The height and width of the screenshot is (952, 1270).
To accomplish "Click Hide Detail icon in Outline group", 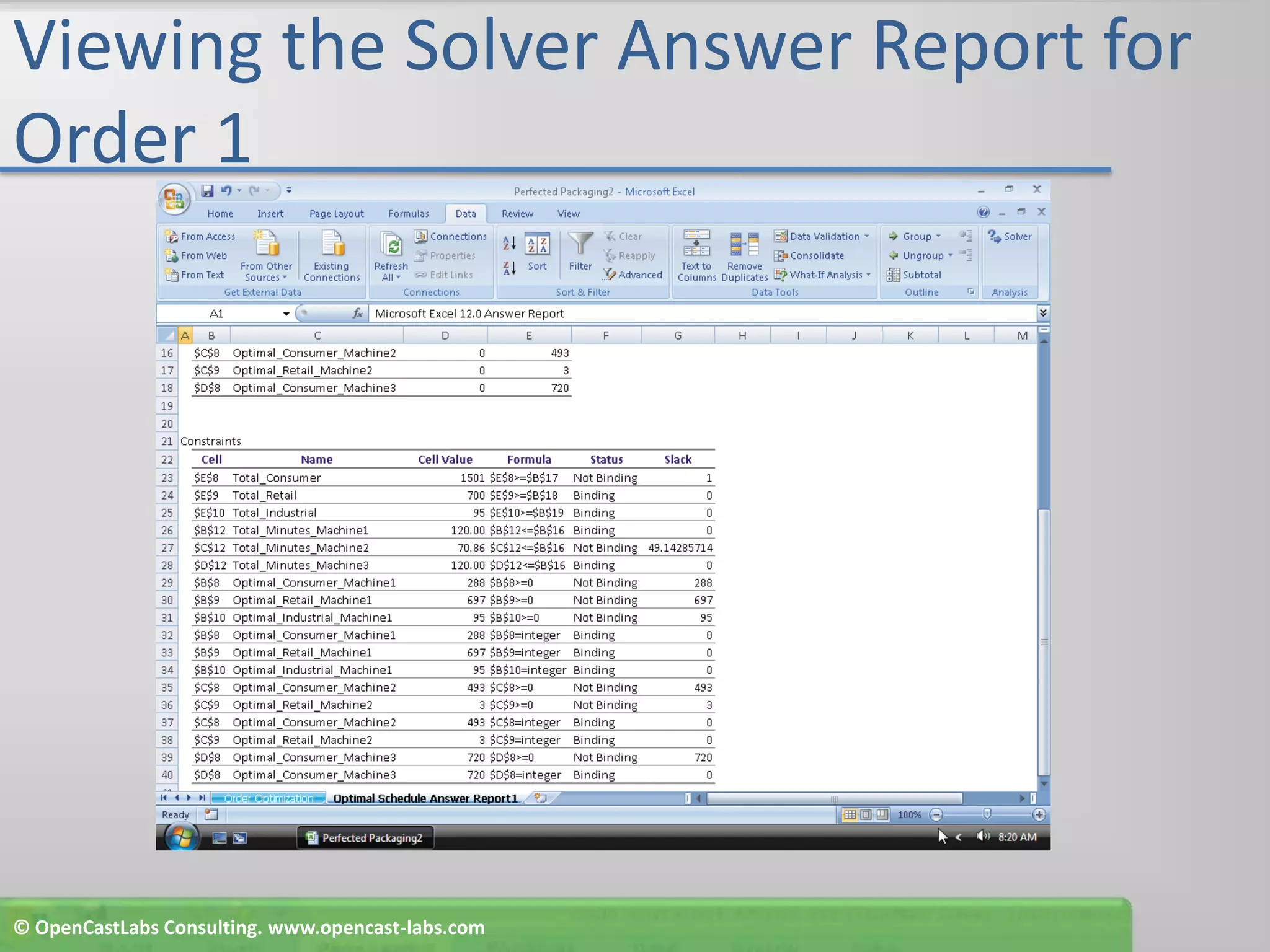I will (x=966, y=255).
